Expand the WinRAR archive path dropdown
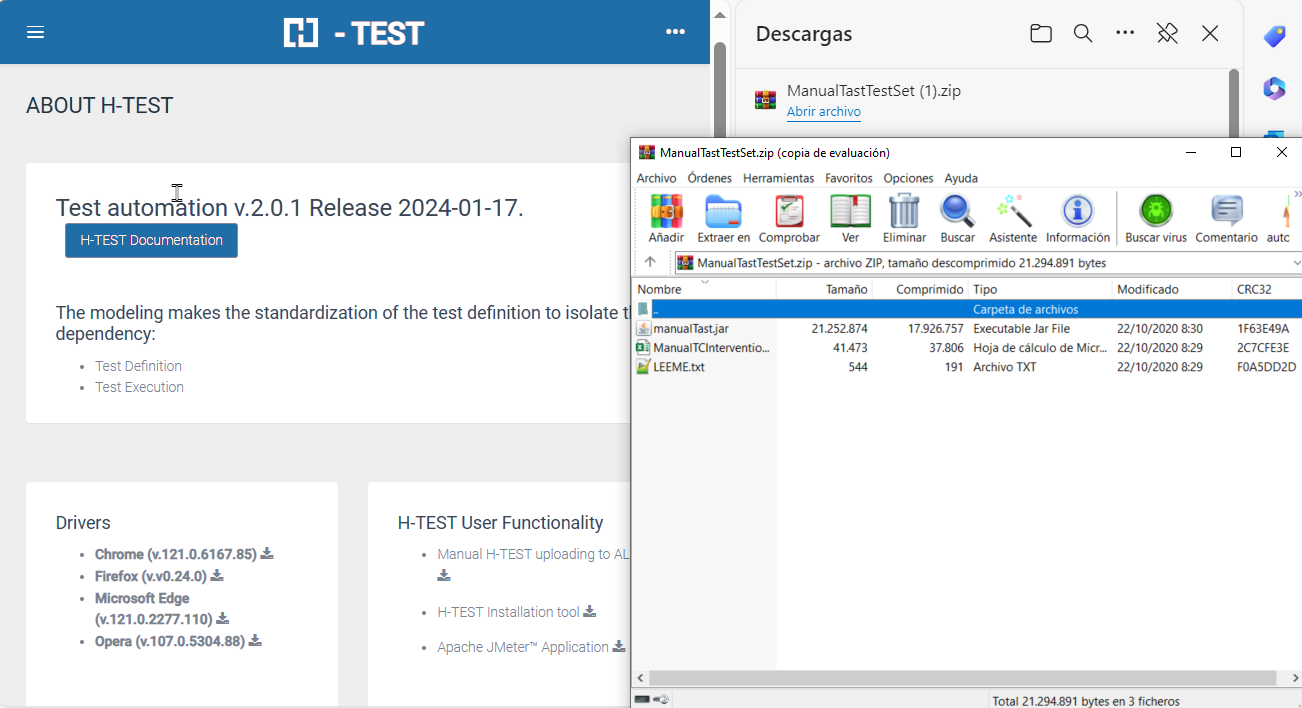The height and width of the screenshot is (708, 1302). tap(1295, 263)
